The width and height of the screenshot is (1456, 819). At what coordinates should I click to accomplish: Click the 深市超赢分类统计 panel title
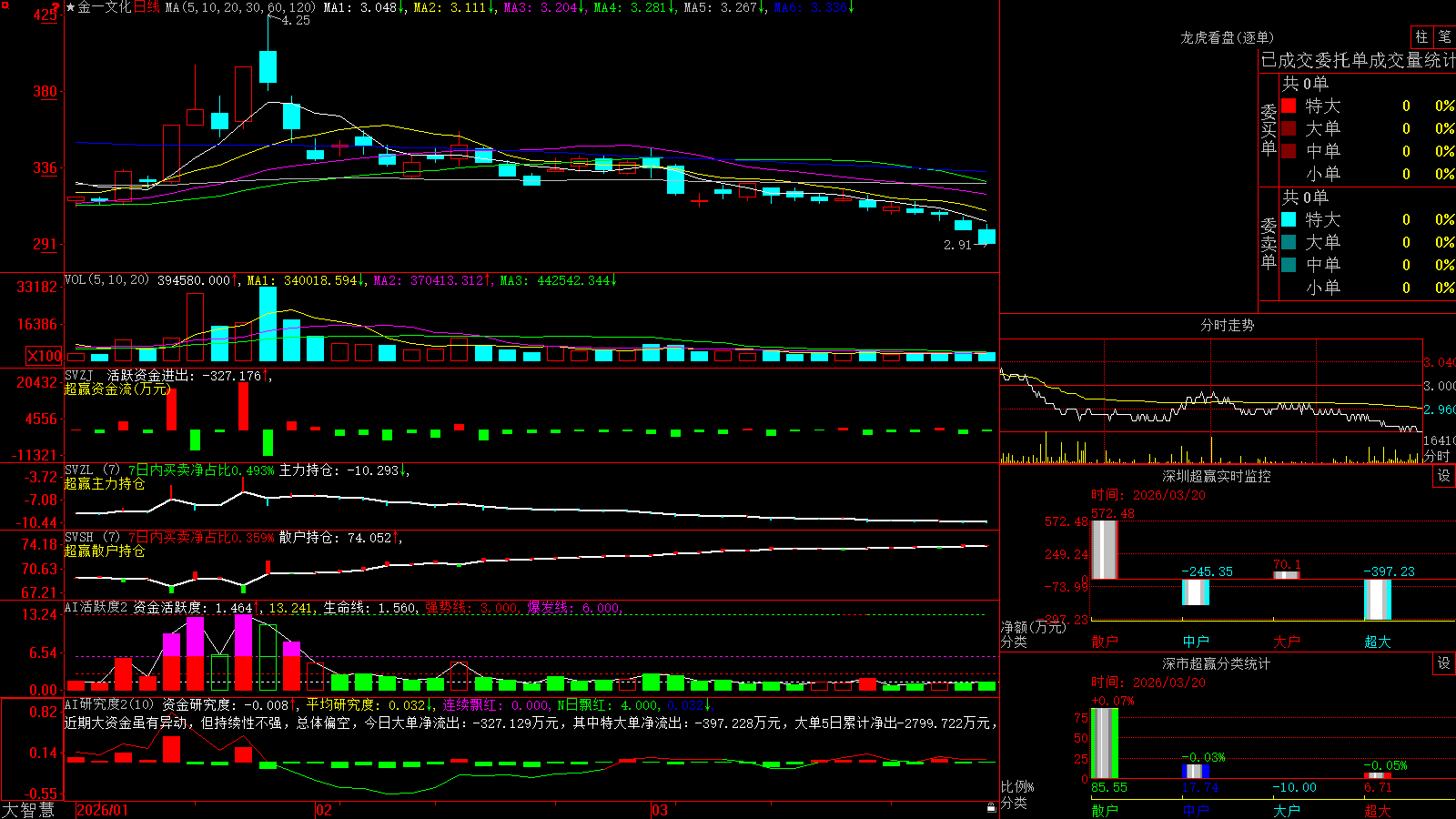click(1216, 663)
